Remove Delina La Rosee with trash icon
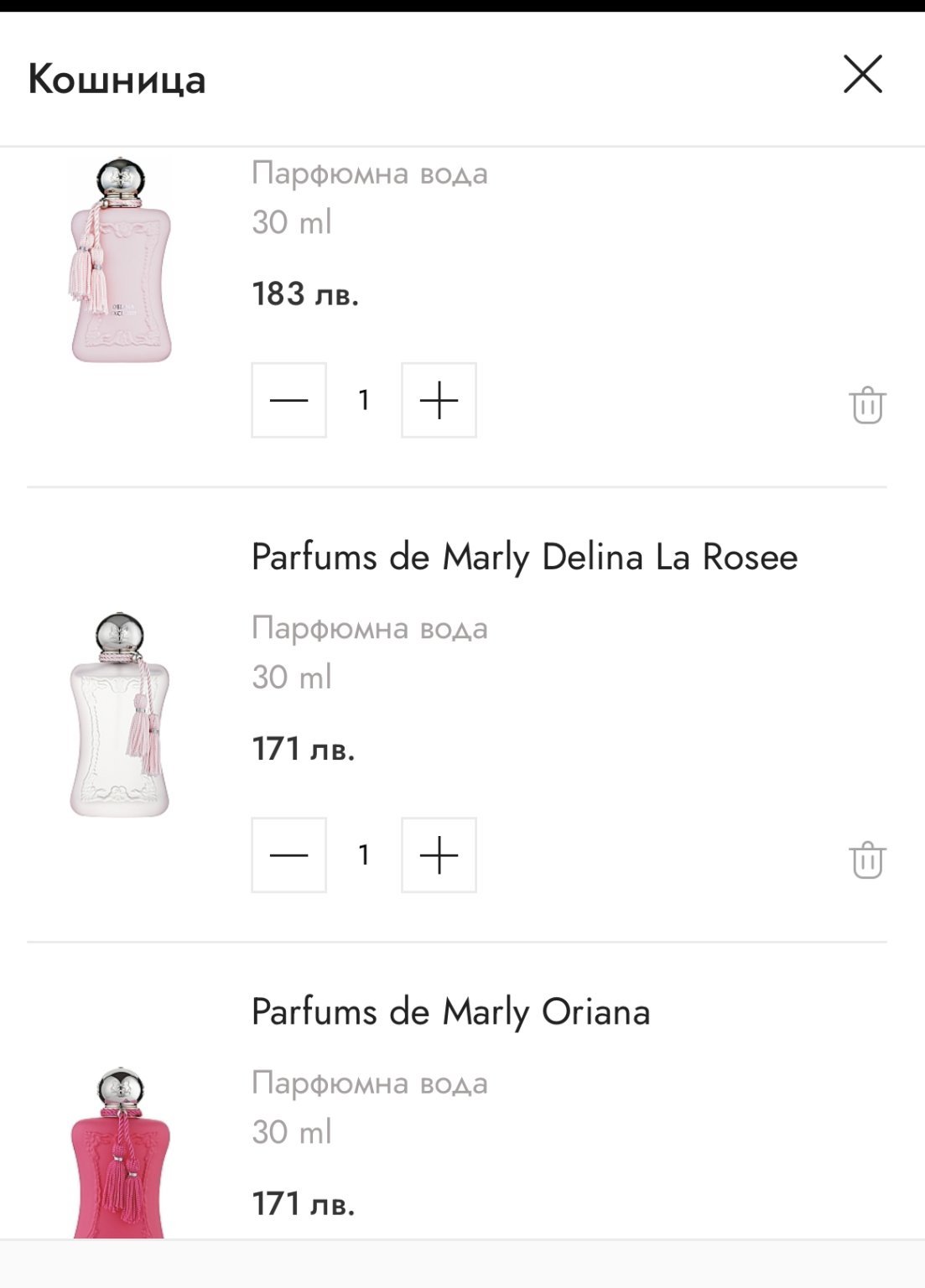925x1288 pixels. pyautogui.click(x=867, y=860)
